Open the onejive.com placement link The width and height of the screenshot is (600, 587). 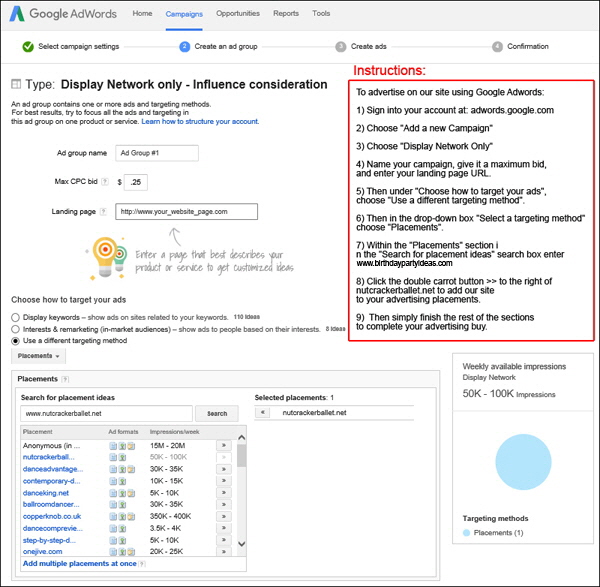[x=42, y=552]
